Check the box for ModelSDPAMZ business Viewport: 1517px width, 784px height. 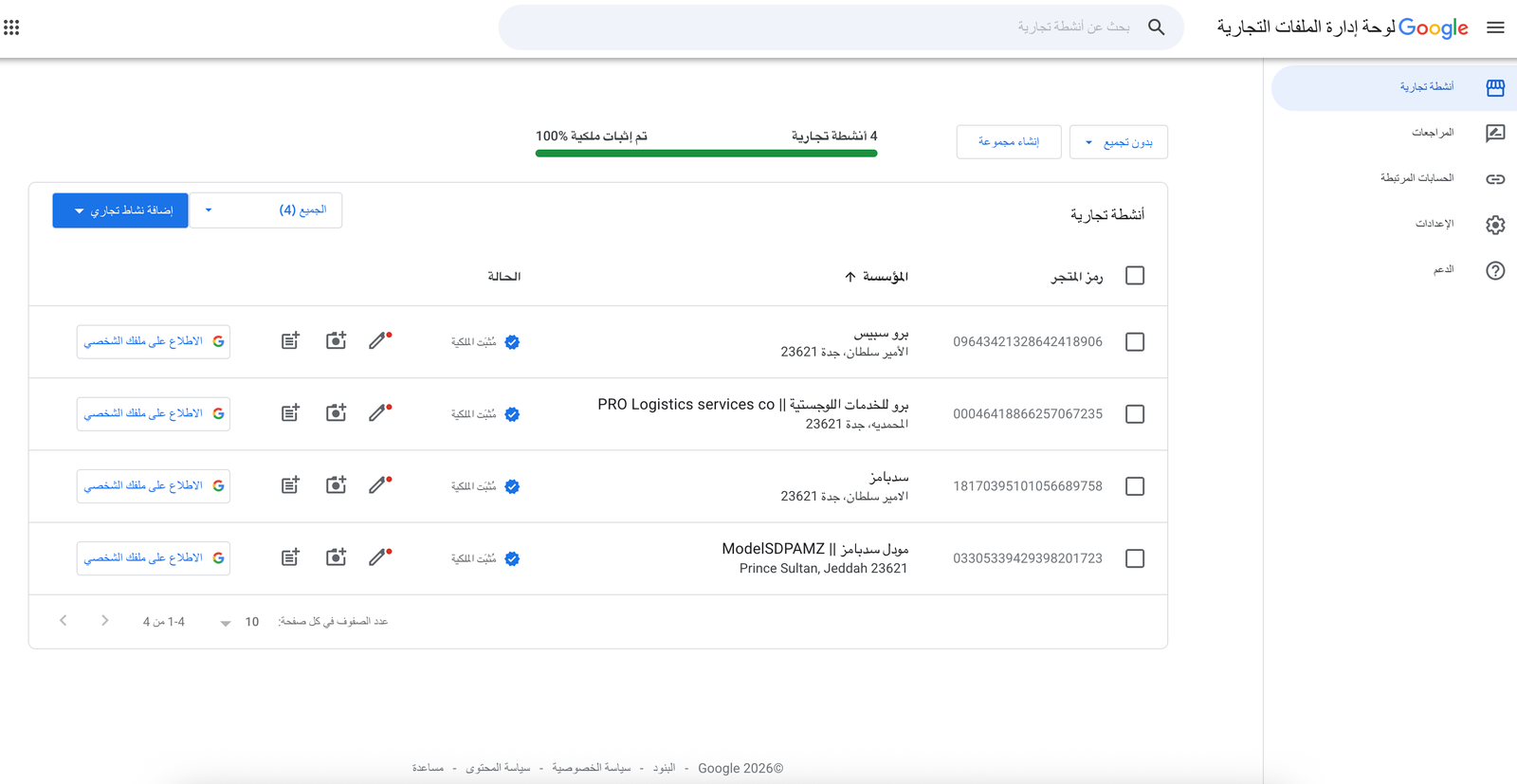(x=1135, y=558)
